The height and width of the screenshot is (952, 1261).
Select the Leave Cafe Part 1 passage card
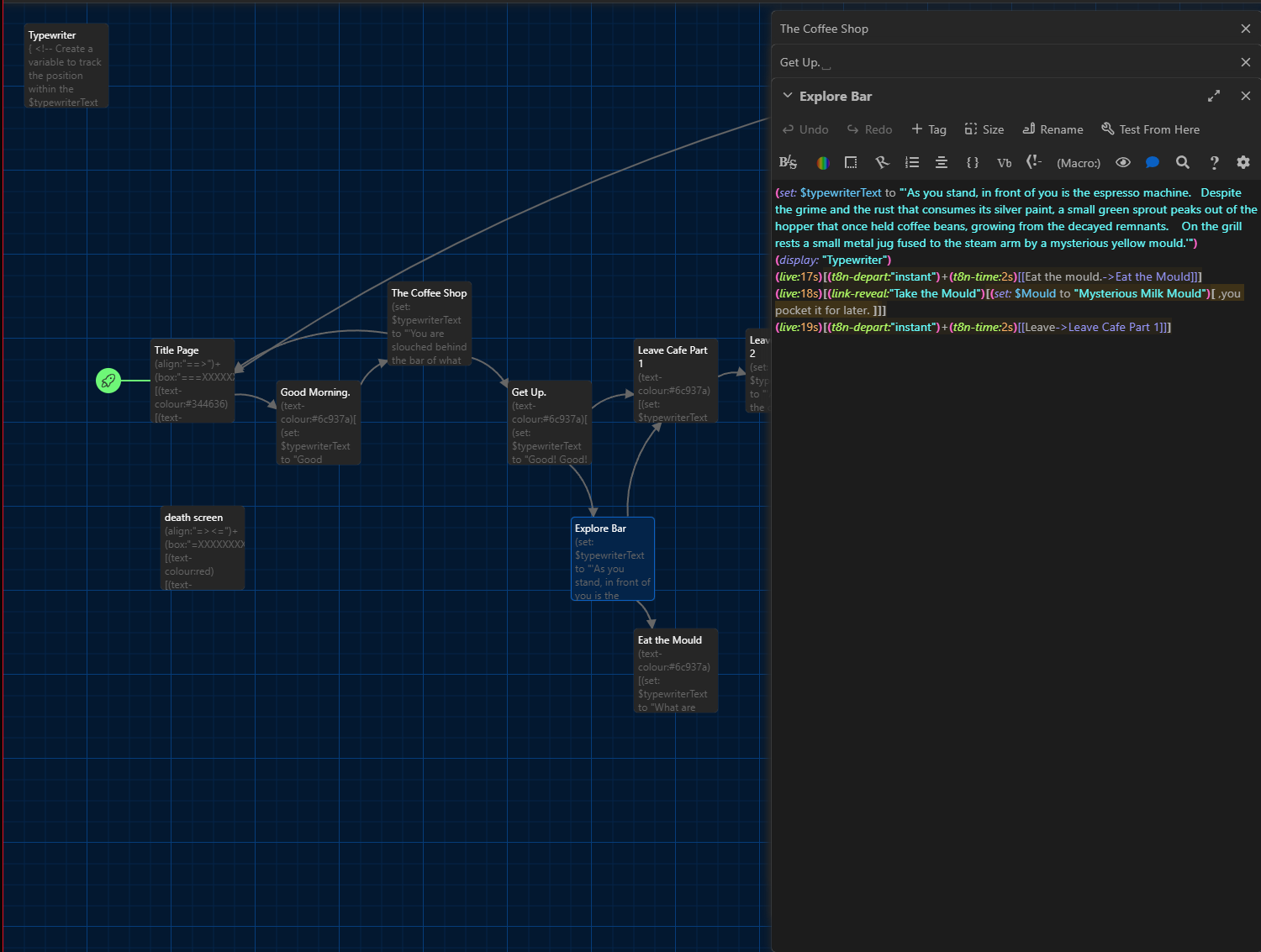(676, 381)
